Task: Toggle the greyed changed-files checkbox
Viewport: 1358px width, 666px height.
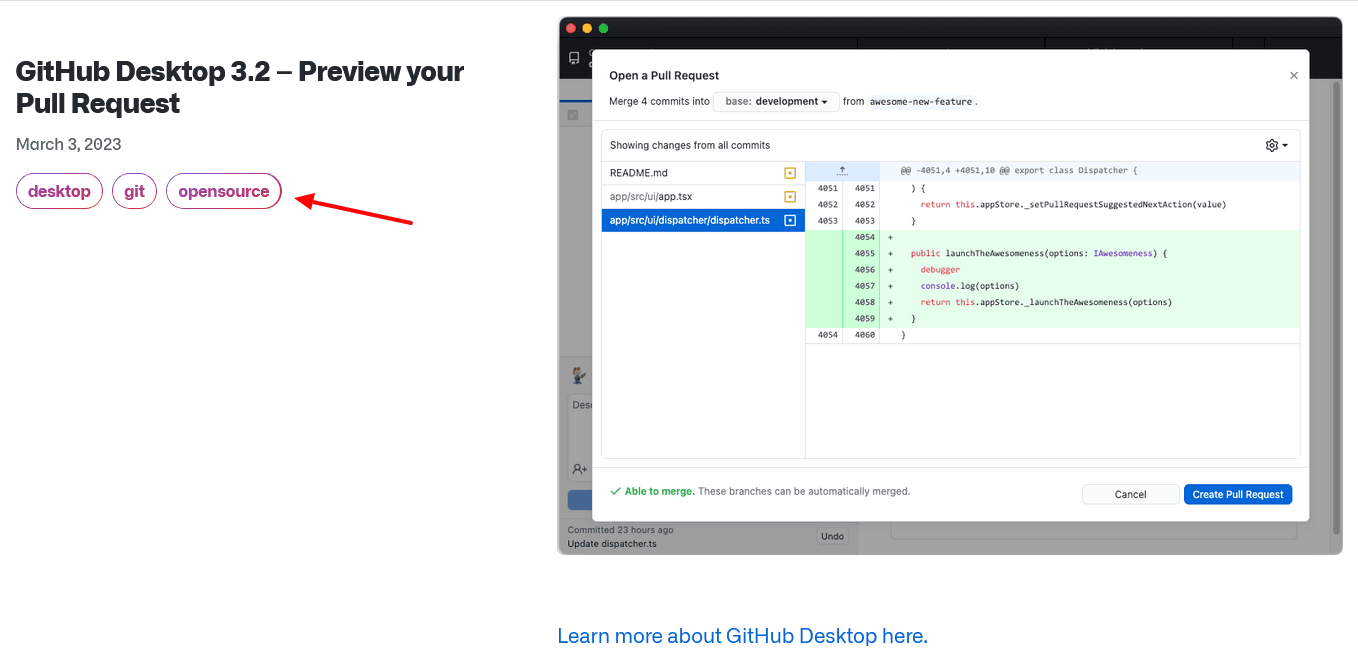Action: click(573, 115)
